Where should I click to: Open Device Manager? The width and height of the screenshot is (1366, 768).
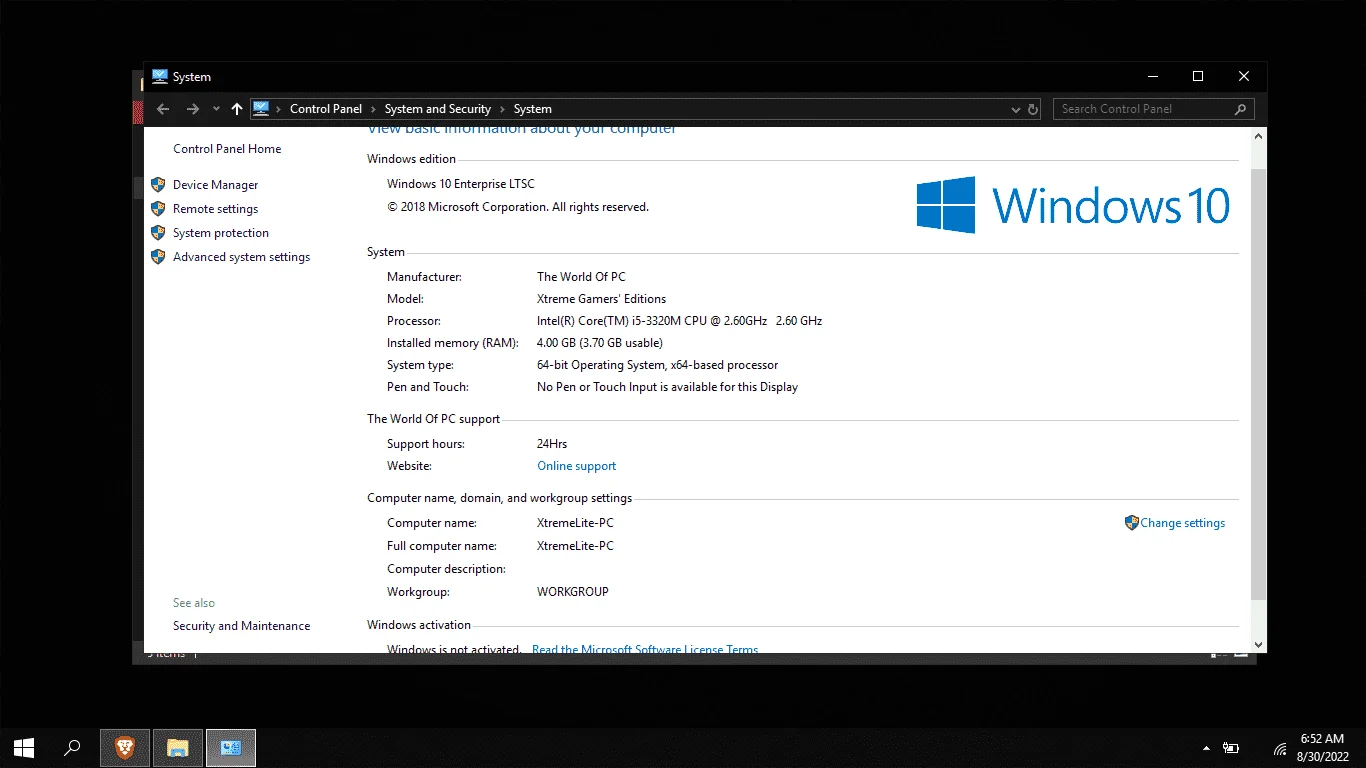215,185
